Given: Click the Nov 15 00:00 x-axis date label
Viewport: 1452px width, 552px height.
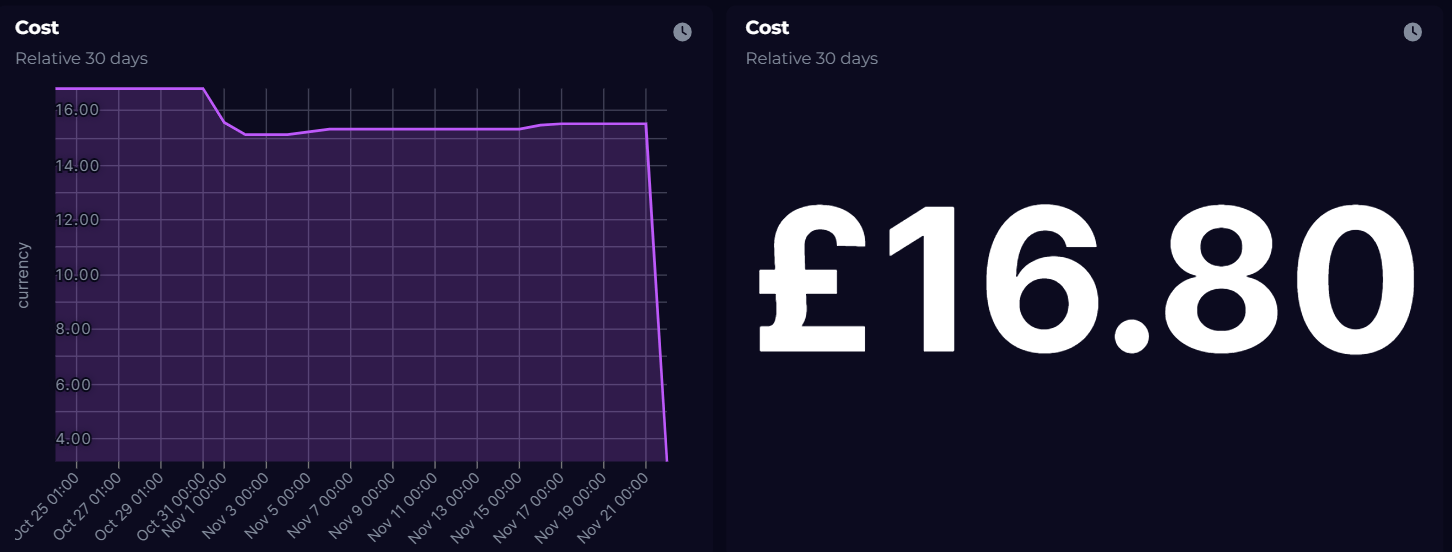Looking at the screenshot, I should point(490,506).
